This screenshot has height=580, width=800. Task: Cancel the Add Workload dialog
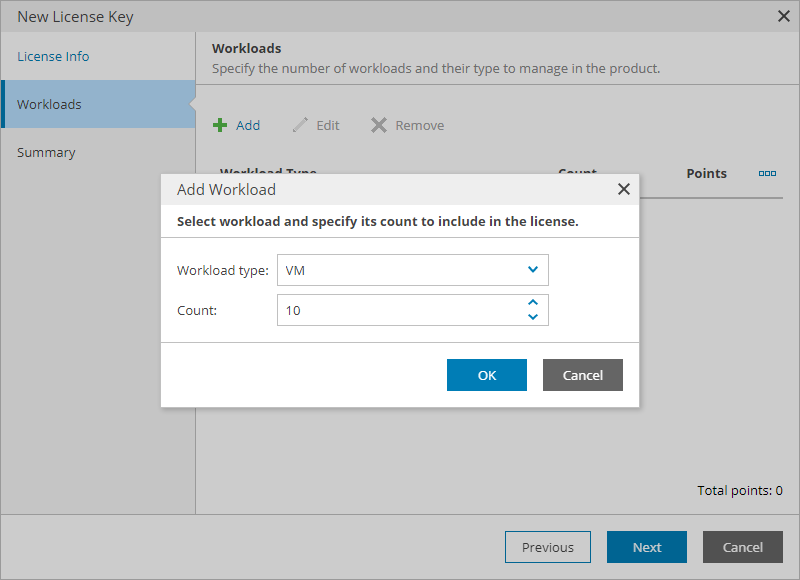[x=582, y=374]
